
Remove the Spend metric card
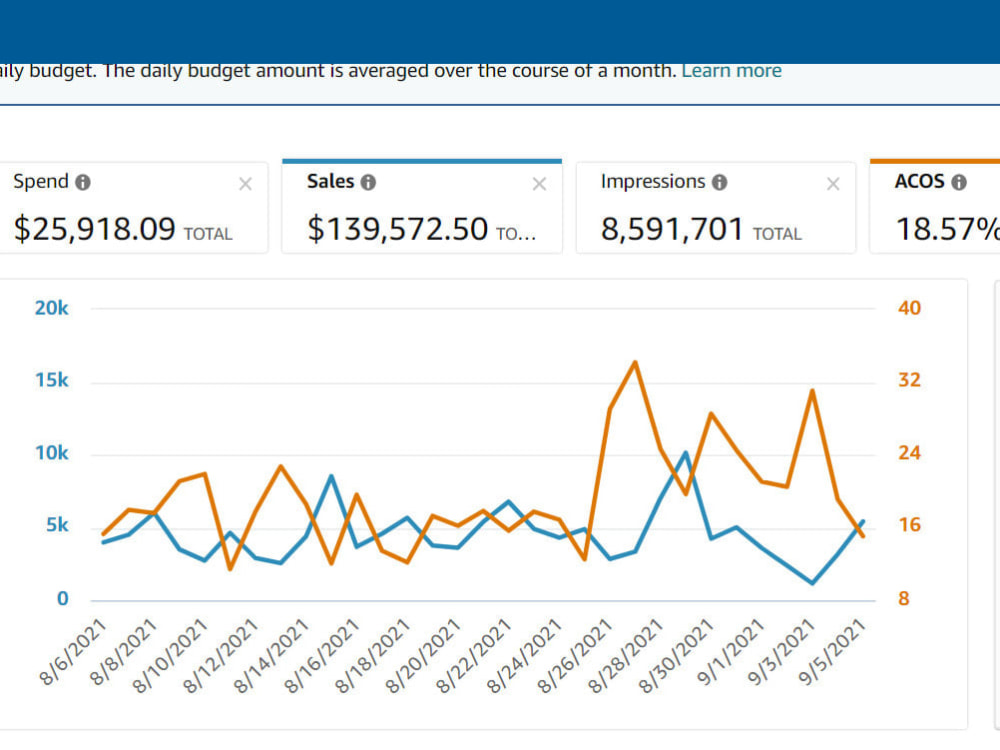(246, 184)
